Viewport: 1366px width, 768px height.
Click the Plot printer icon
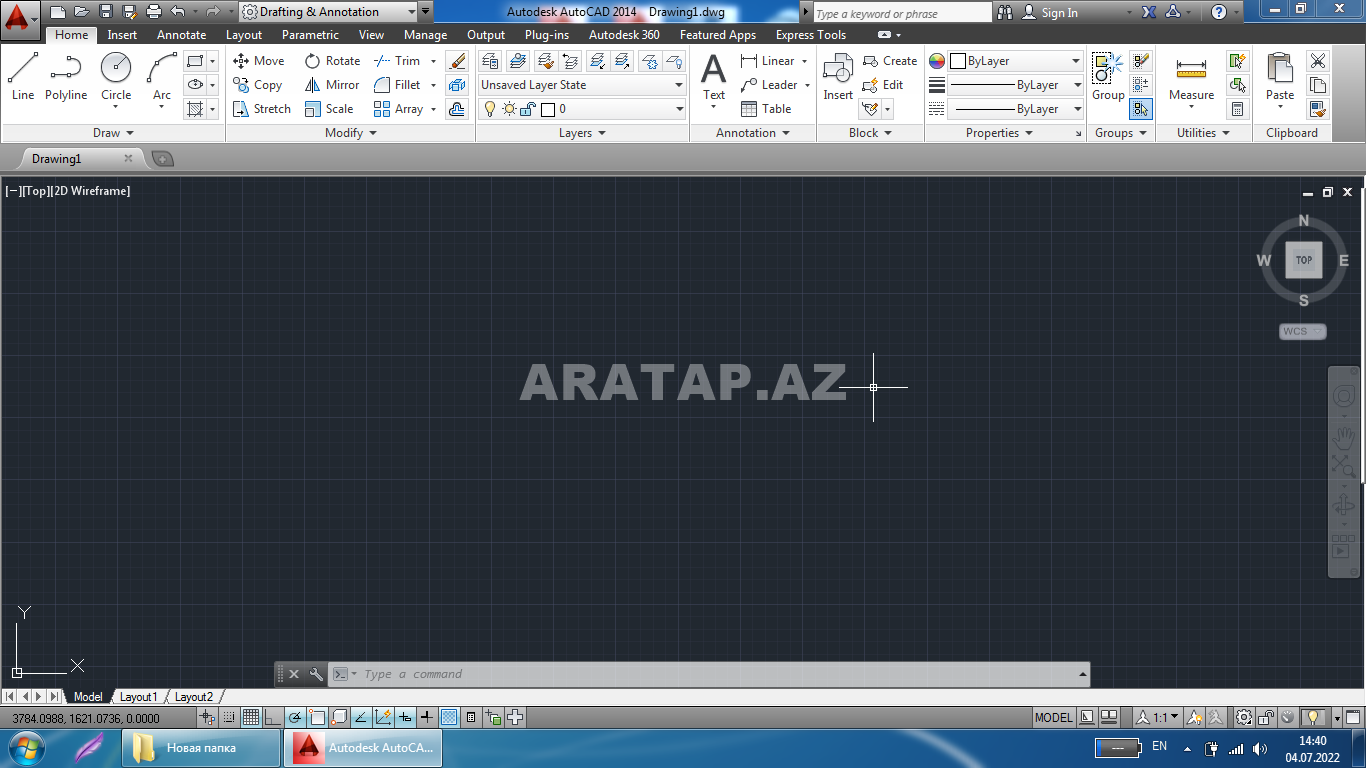(154, 12)
